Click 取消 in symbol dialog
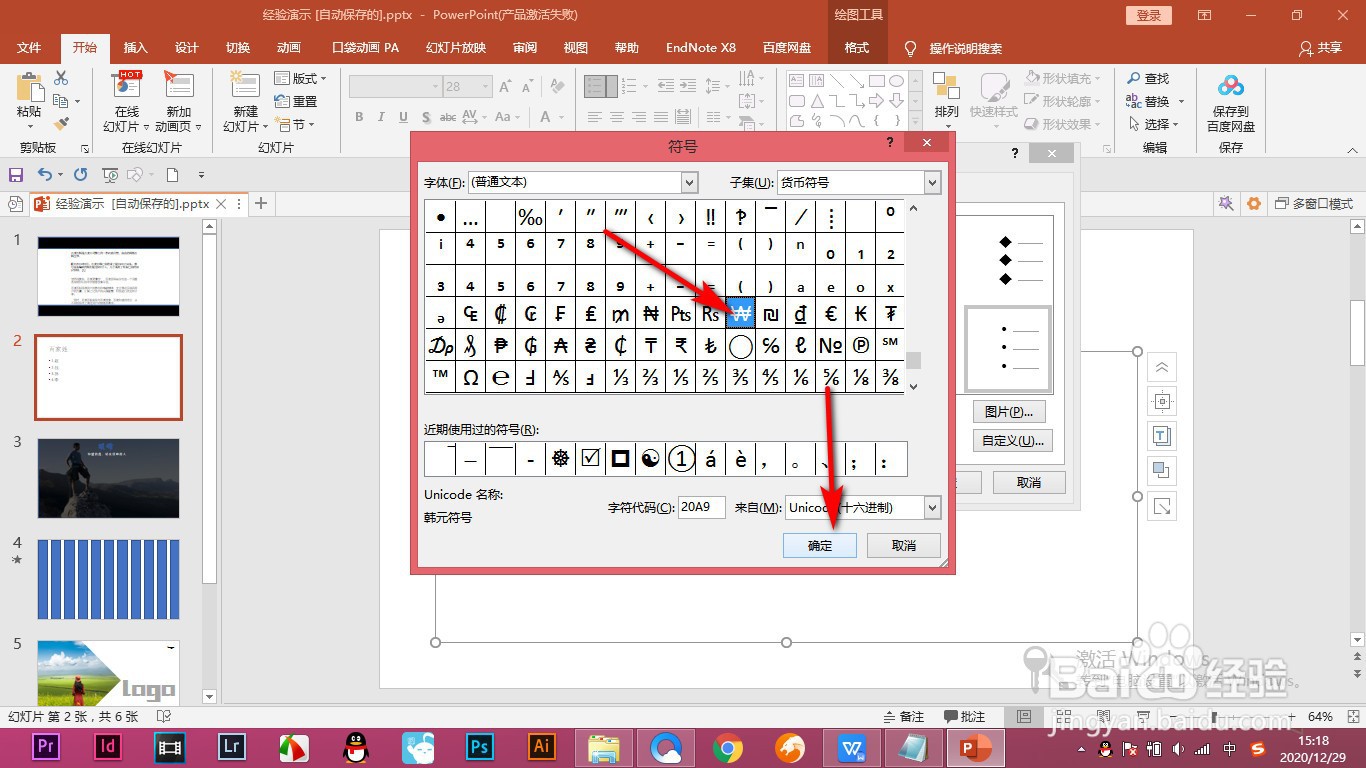The width and height of the screenshot is (1366, 768). [x=904, y=545]
